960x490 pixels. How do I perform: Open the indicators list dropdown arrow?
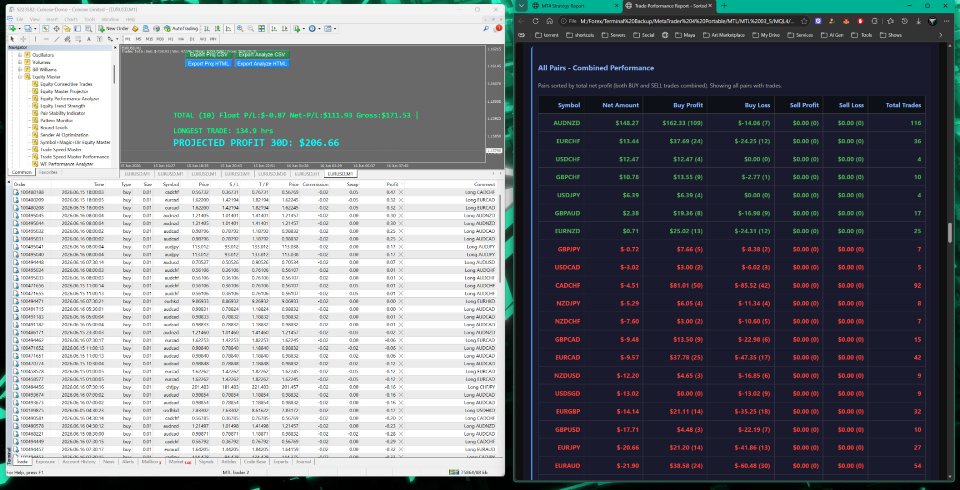point(304,28)
